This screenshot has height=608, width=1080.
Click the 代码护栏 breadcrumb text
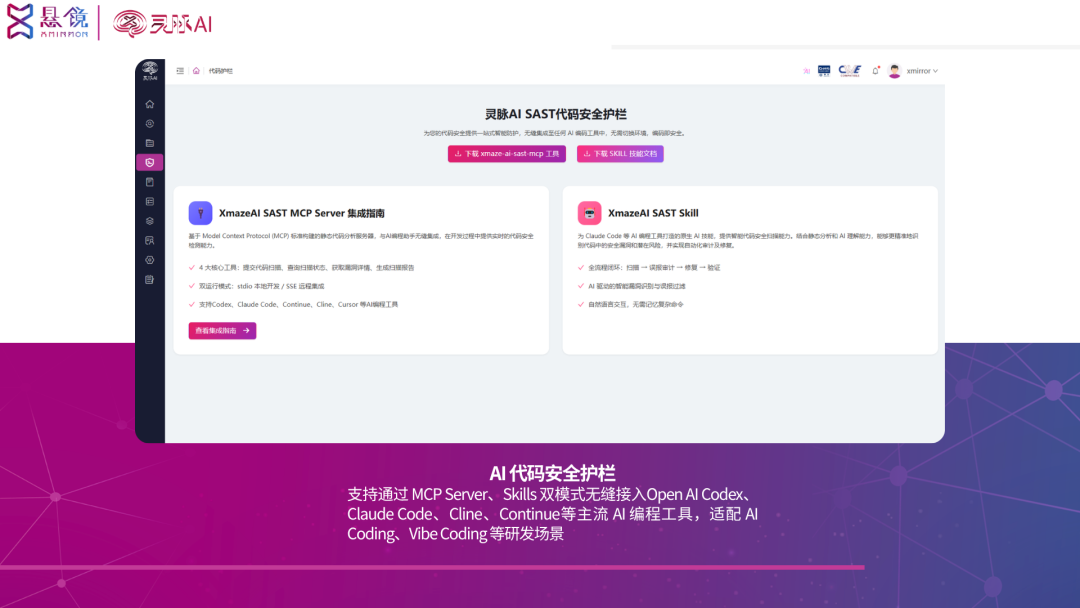[220, 71]
